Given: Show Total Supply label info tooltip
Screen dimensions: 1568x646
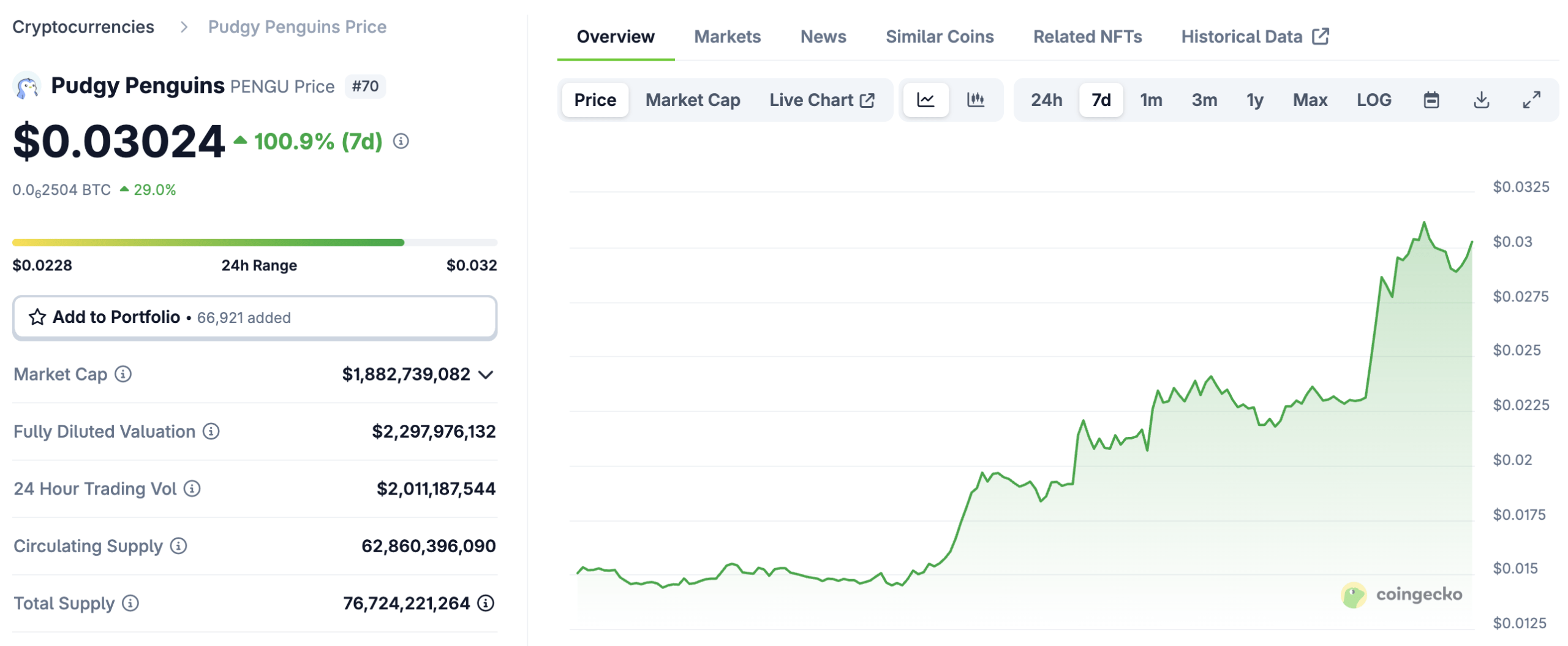Looking at the screenshot, I should (x=130, y=603).
